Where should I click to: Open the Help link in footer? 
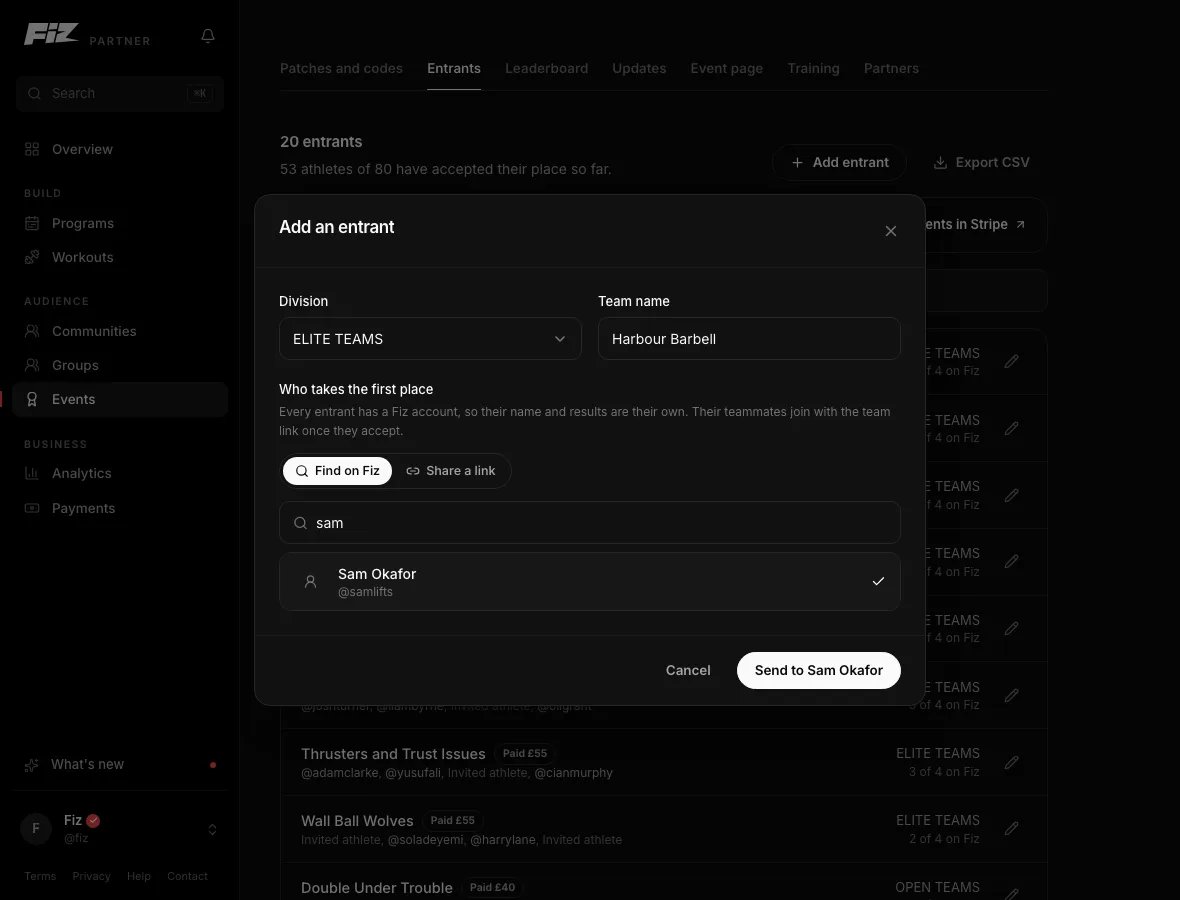[x=138, y=877]
